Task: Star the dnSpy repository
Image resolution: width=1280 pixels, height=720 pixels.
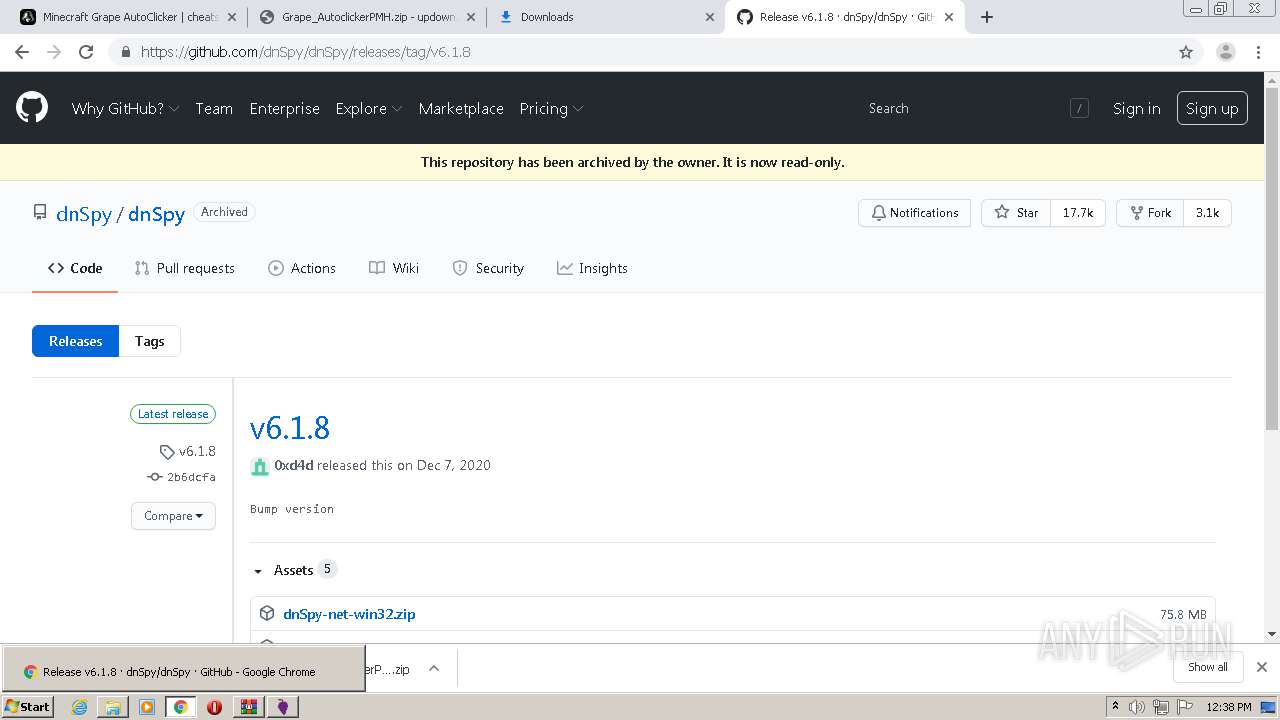Action: tap(1016, 213)
